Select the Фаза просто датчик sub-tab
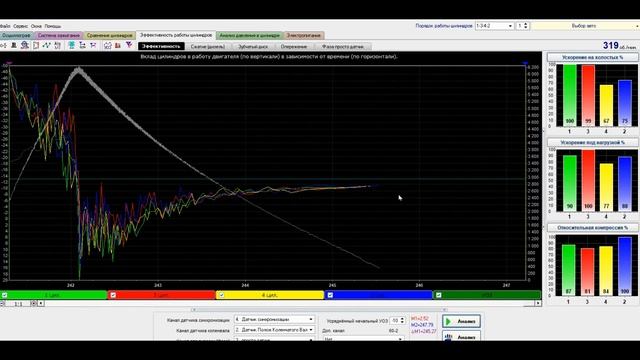Viewport: 640px width, 360px height. click(342, 47)
